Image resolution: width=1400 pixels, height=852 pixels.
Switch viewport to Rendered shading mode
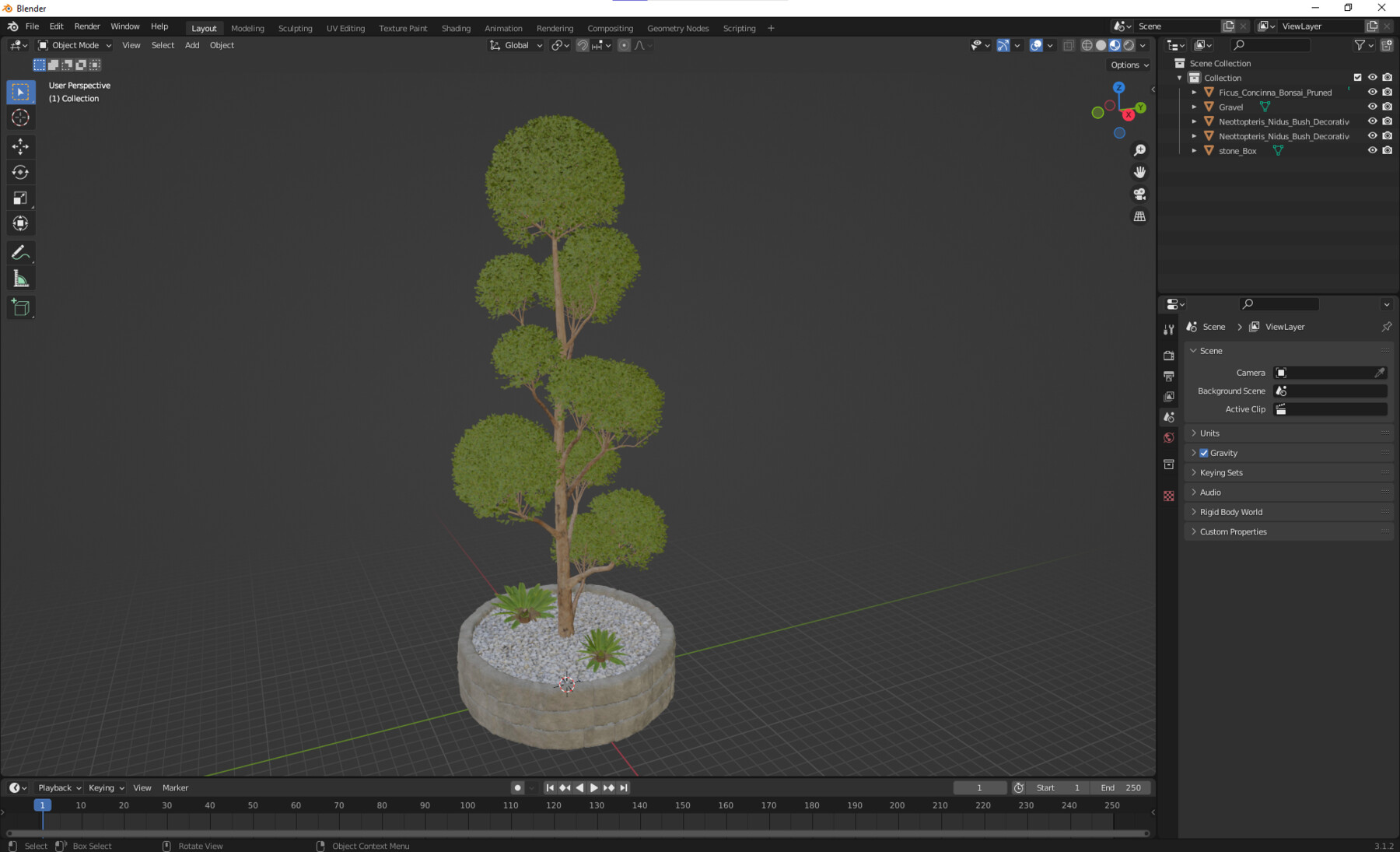tap(1128, 45)
